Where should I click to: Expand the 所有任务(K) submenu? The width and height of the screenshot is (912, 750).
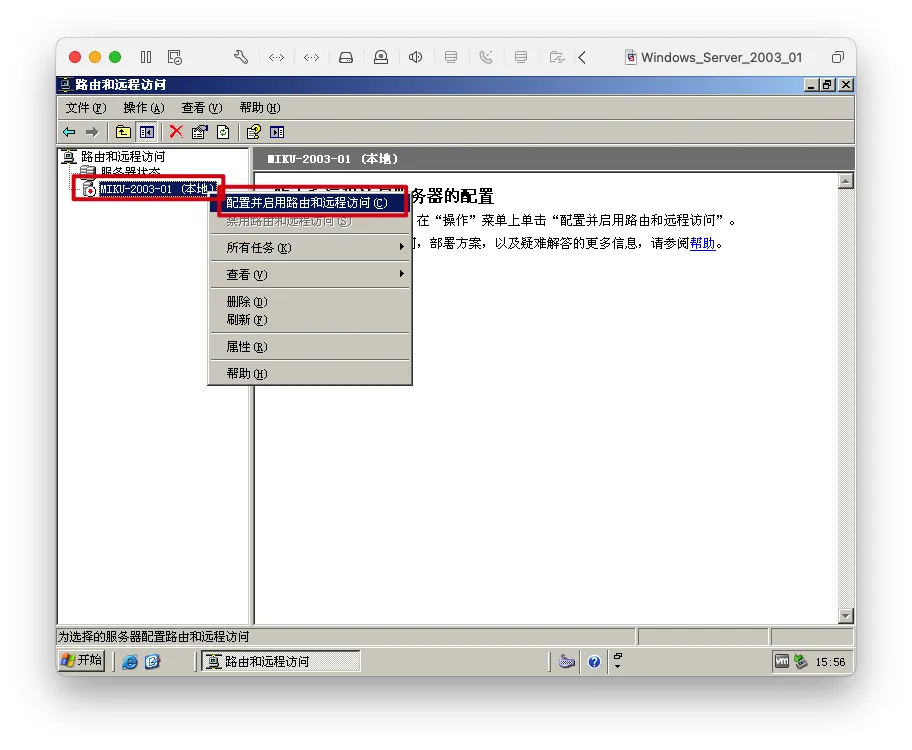tap(309, 247)
